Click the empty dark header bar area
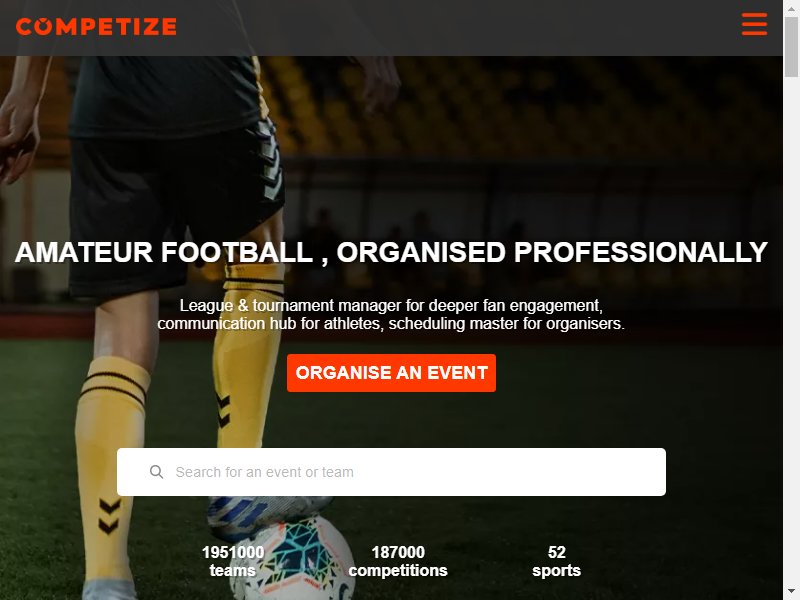The width and height of the screenshot is (800, 600). point(459,28)
